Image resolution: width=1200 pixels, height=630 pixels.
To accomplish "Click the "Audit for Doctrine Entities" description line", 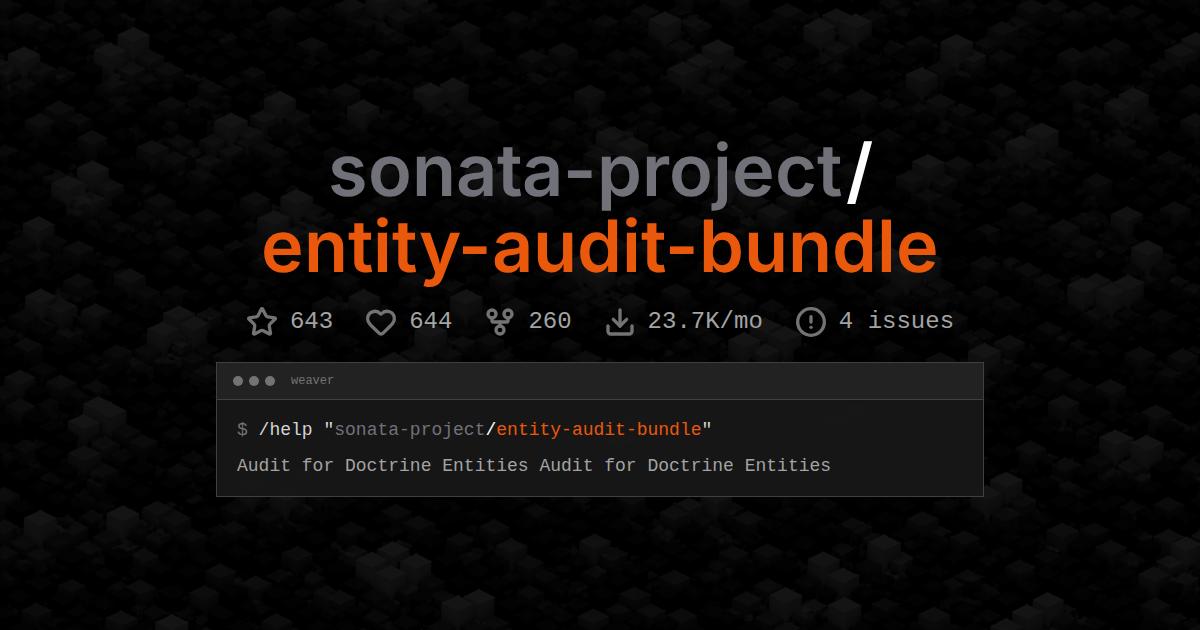I will pyautogui.click(x=534, y=465).
